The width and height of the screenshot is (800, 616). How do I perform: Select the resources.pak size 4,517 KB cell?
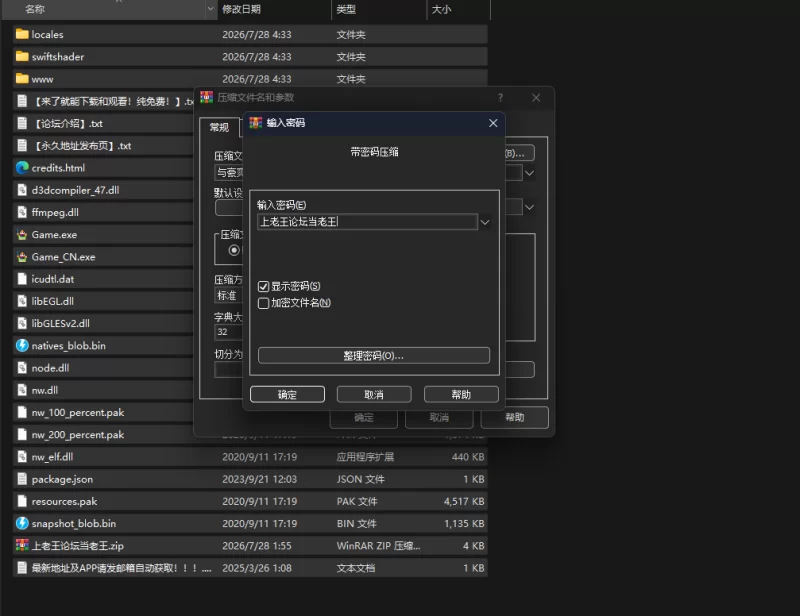click(464, 501)
